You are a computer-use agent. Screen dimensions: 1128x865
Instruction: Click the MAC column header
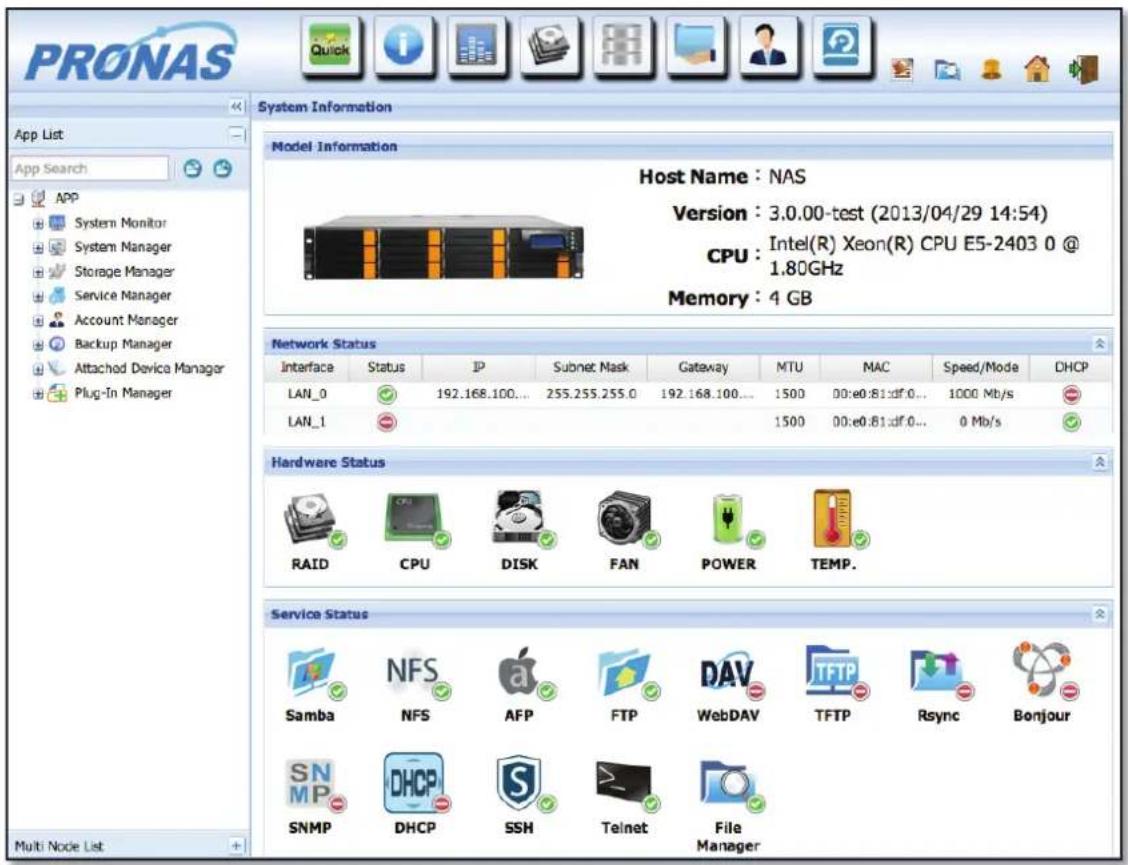point(876,367)
